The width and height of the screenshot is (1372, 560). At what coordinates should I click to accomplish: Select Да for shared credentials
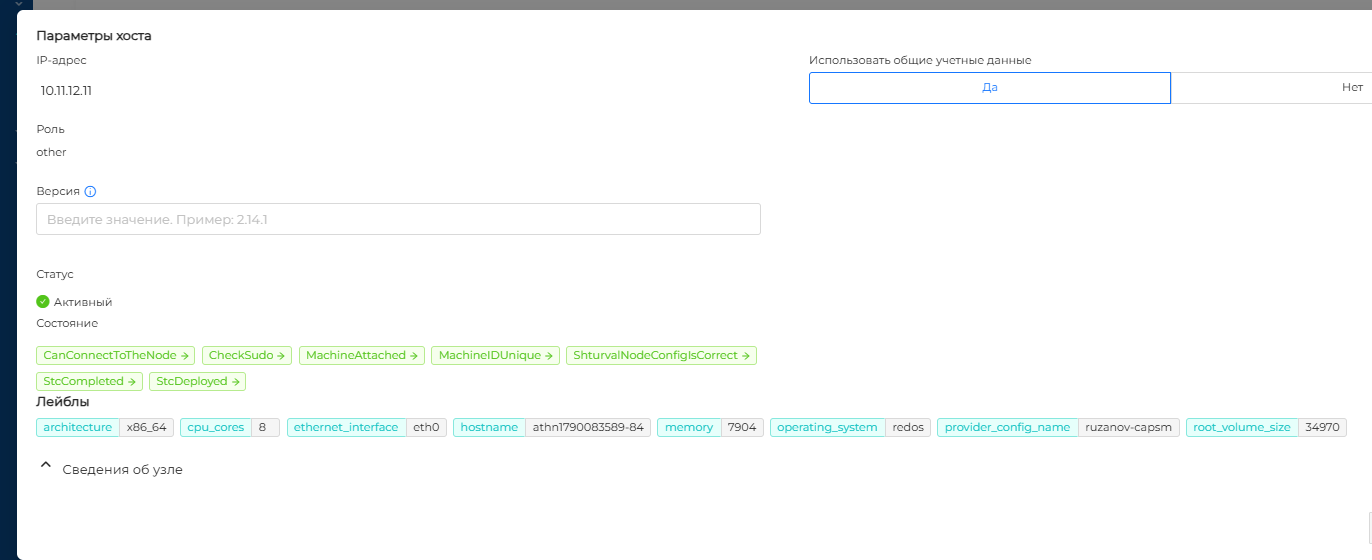pos(990,87)
